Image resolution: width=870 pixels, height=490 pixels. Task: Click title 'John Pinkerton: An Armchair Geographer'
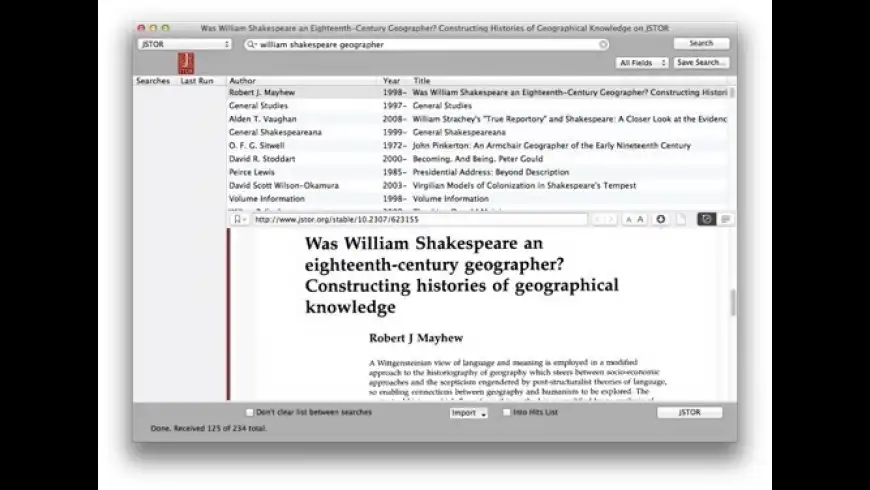coord(552,145)
